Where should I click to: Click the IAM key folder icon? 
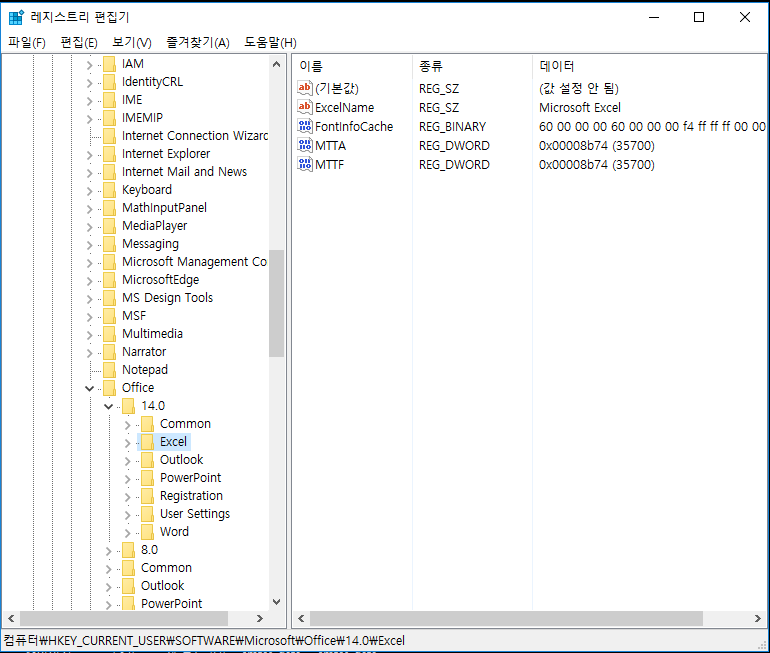coord(110,64)
